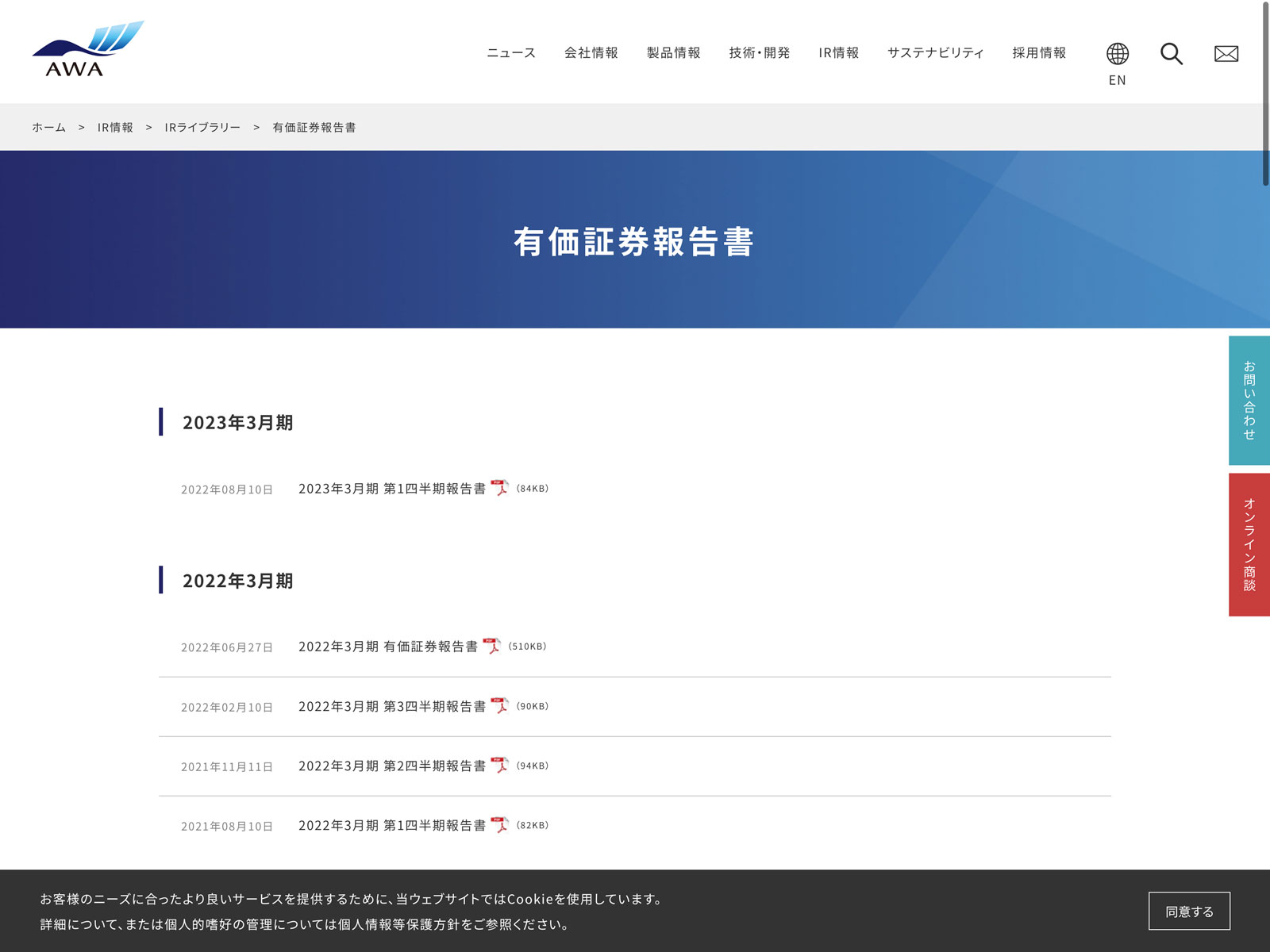Open the ニュース menu
1270x952 pixels.
[x=511, y=52]
